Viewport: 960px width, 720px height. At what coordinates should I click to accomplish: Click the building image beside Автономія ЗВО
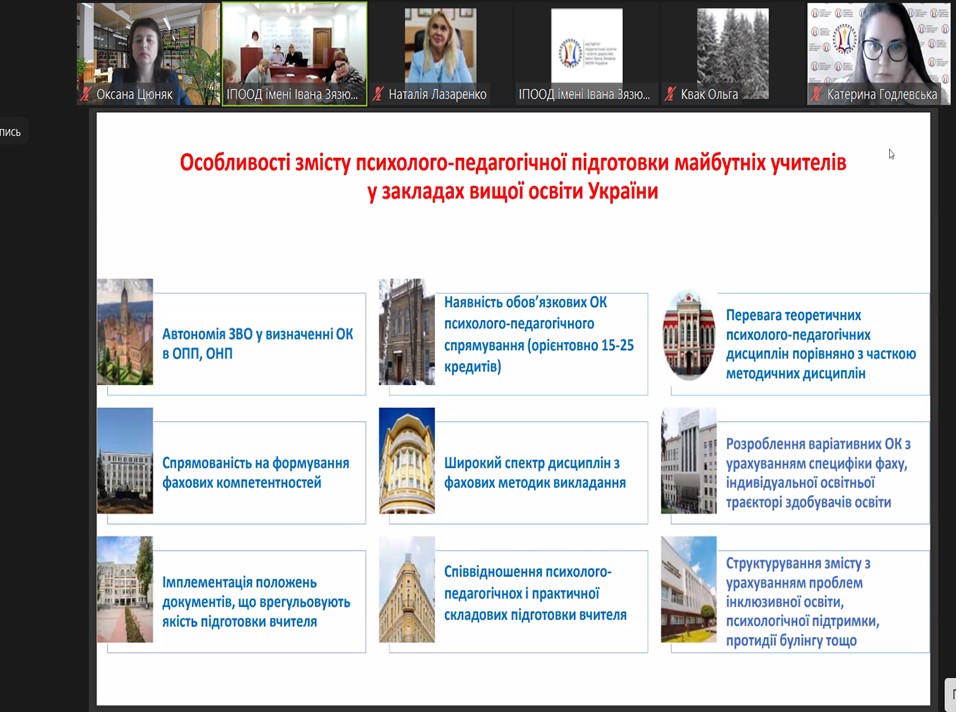tap(125, 332)
